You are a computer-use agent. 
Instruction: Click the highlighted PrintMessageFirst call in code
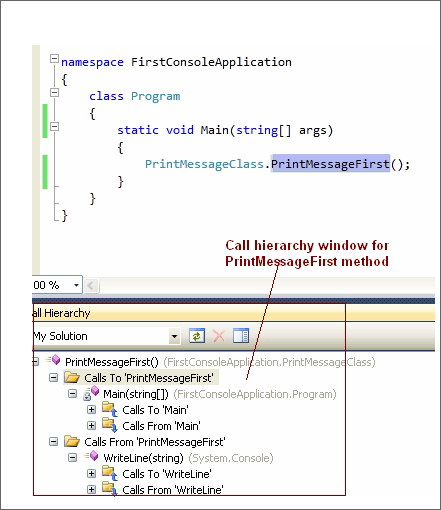click(x=330, y=164)
